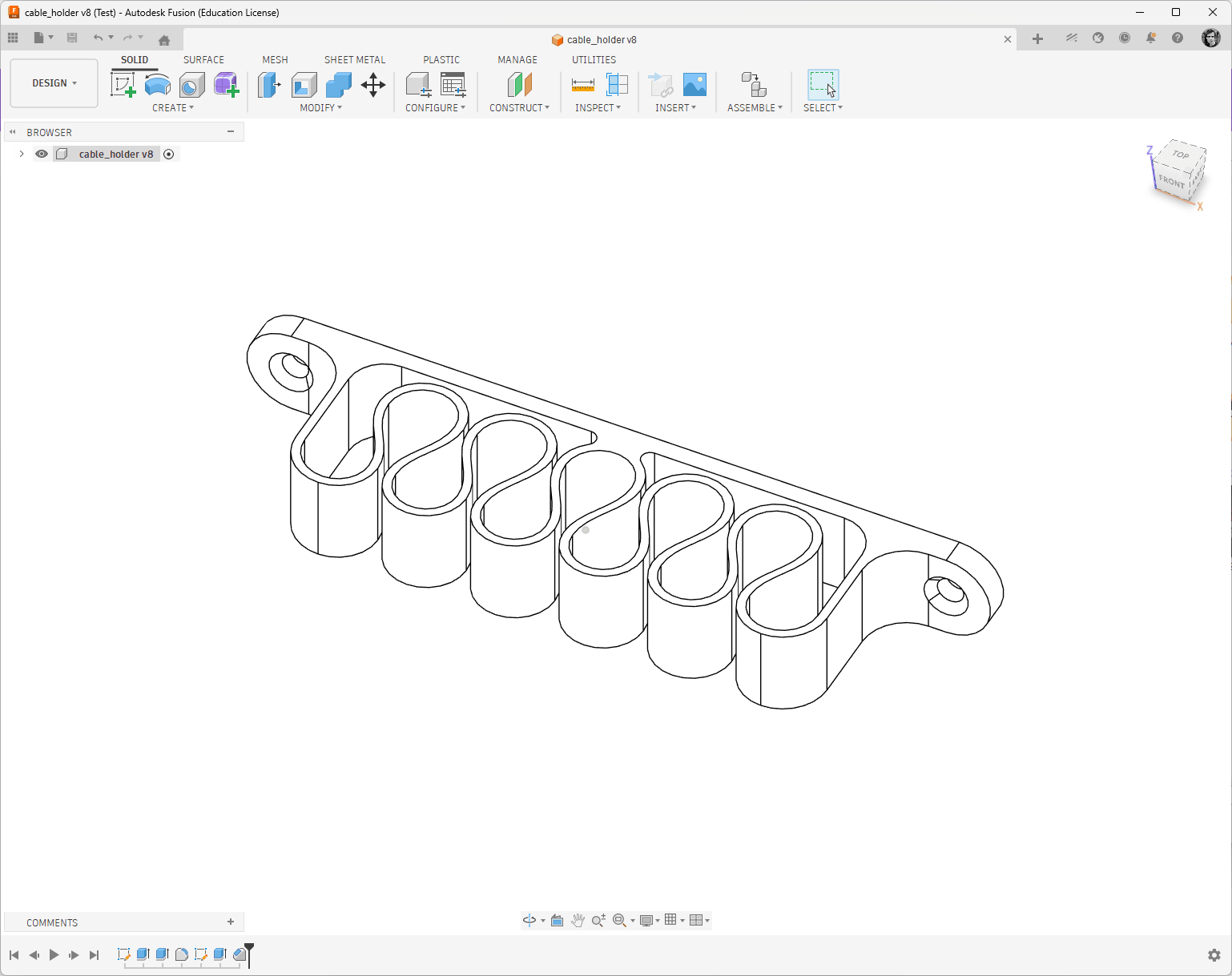Open the SELECT dropdown menu
The height and width of the screenshot is (976, 1232).
pyautogui.click(x=823, y=107)
